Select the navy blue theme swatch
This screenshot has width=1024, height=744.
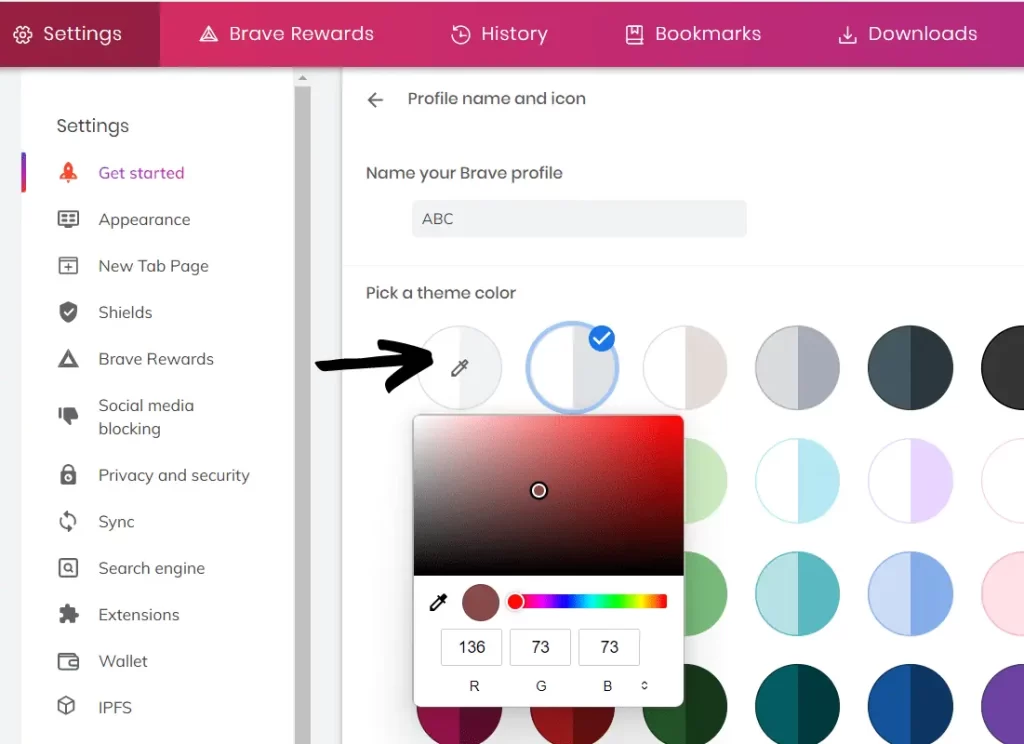click(x=910, y=705)
